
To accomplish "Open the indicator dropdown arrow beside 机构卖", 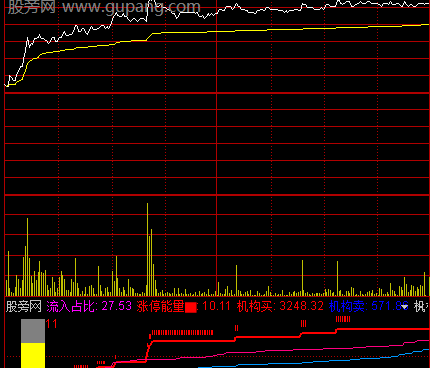I will coord(404,307).
